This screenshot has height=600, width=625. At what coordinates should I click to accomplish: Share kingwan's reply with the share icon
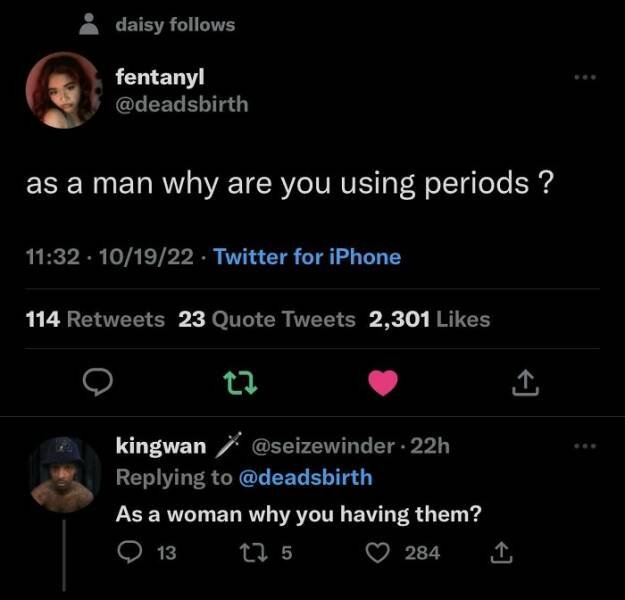point(501,553)
